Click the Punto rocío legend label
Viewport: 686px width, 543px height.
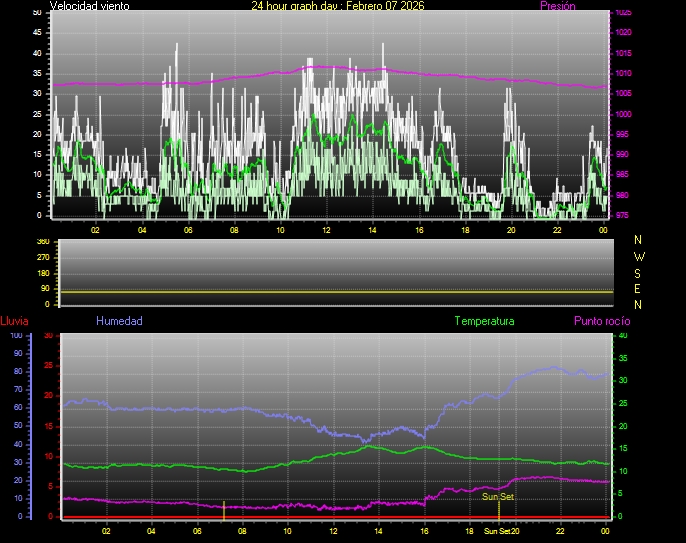tap(601, 321)
